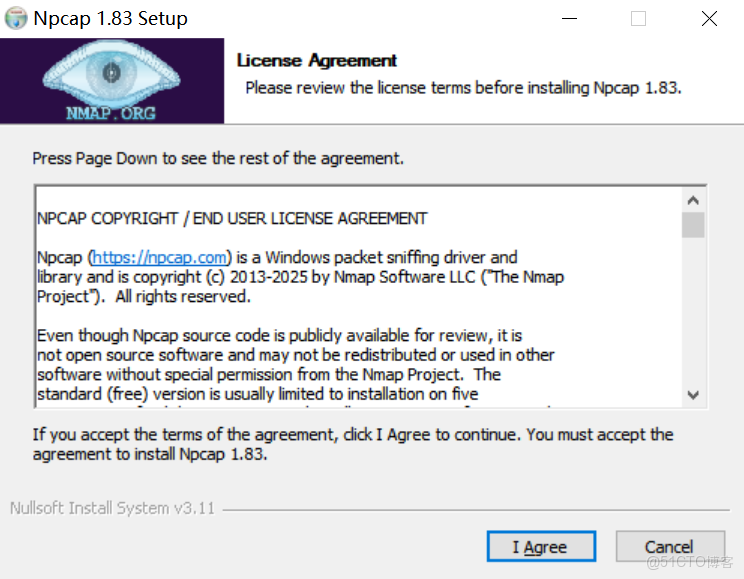Close the Npcap Setup window
Screen dimensions: 744x579
[709, 18]
